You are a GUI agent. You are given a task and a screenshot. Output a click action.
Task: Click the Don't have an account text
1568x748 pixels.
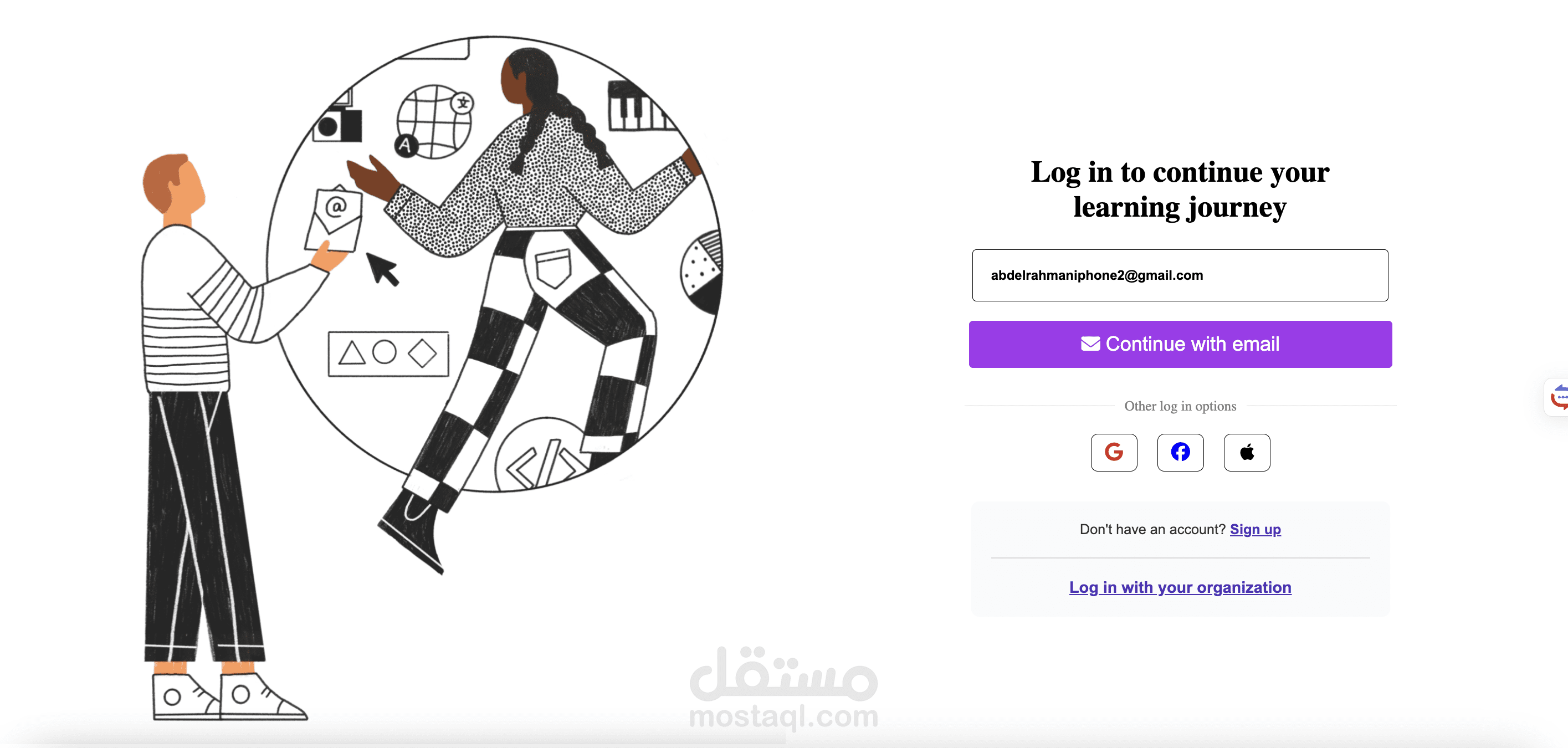click(1152, 530)
